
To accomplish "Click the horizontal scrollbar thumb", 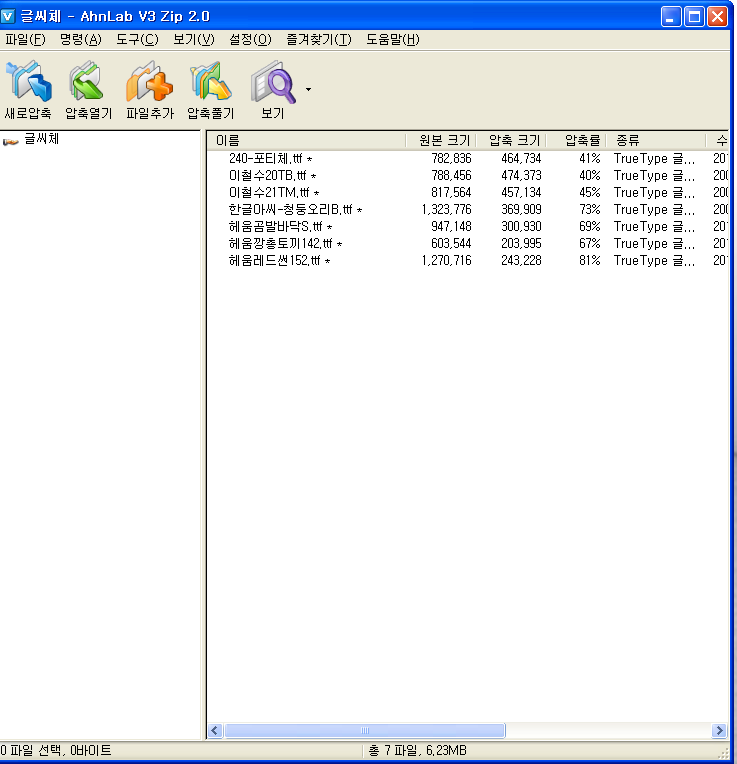I will pos(364,730).
